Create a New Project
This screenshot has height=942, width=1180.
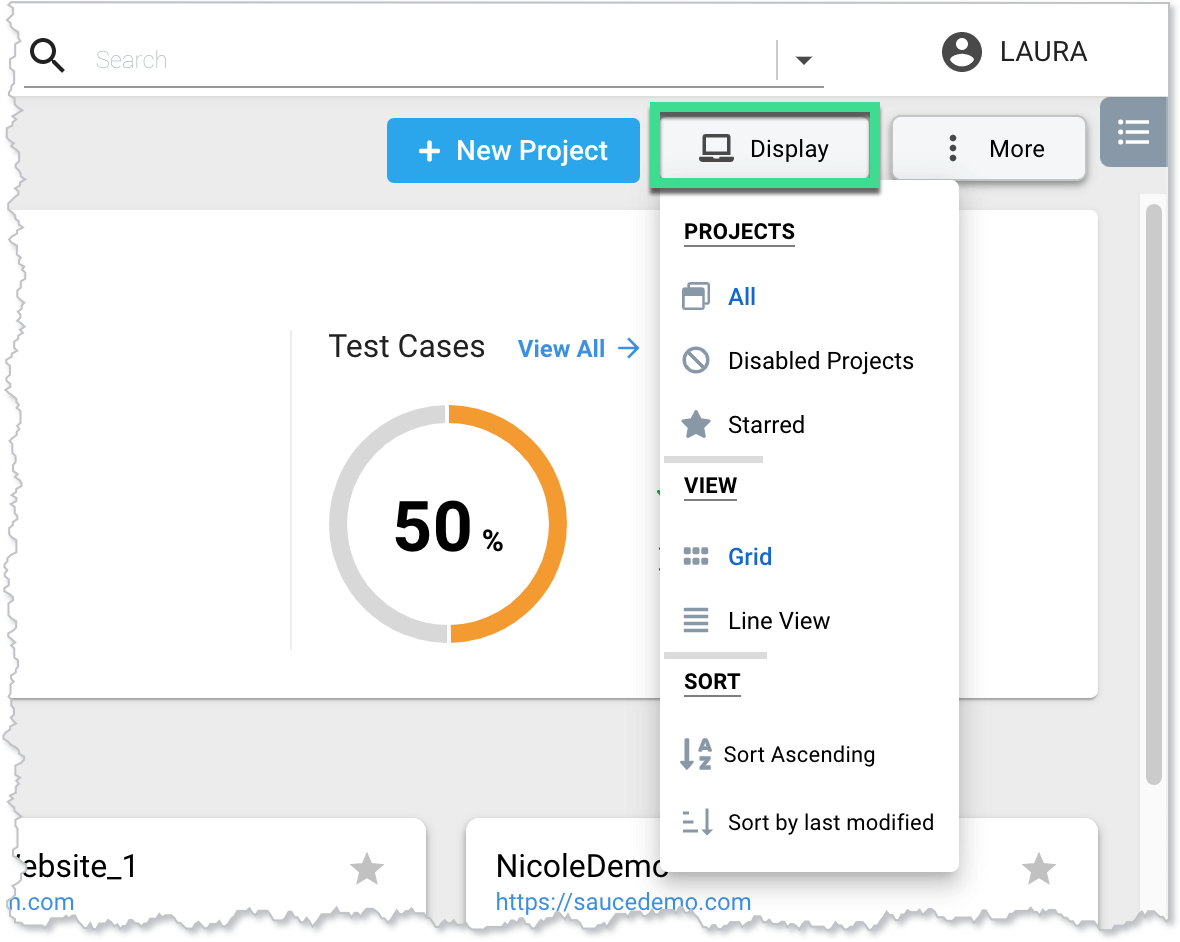[x=513, y=151]
